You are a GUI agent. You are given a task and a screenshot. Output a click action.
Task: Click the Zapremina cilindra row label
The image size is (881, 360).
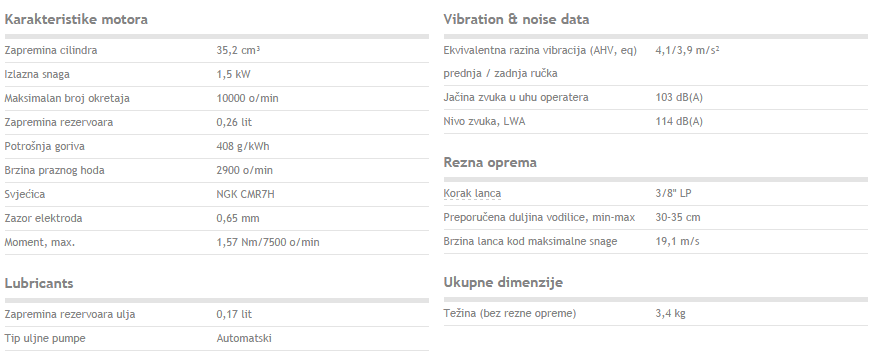point(51,51)
